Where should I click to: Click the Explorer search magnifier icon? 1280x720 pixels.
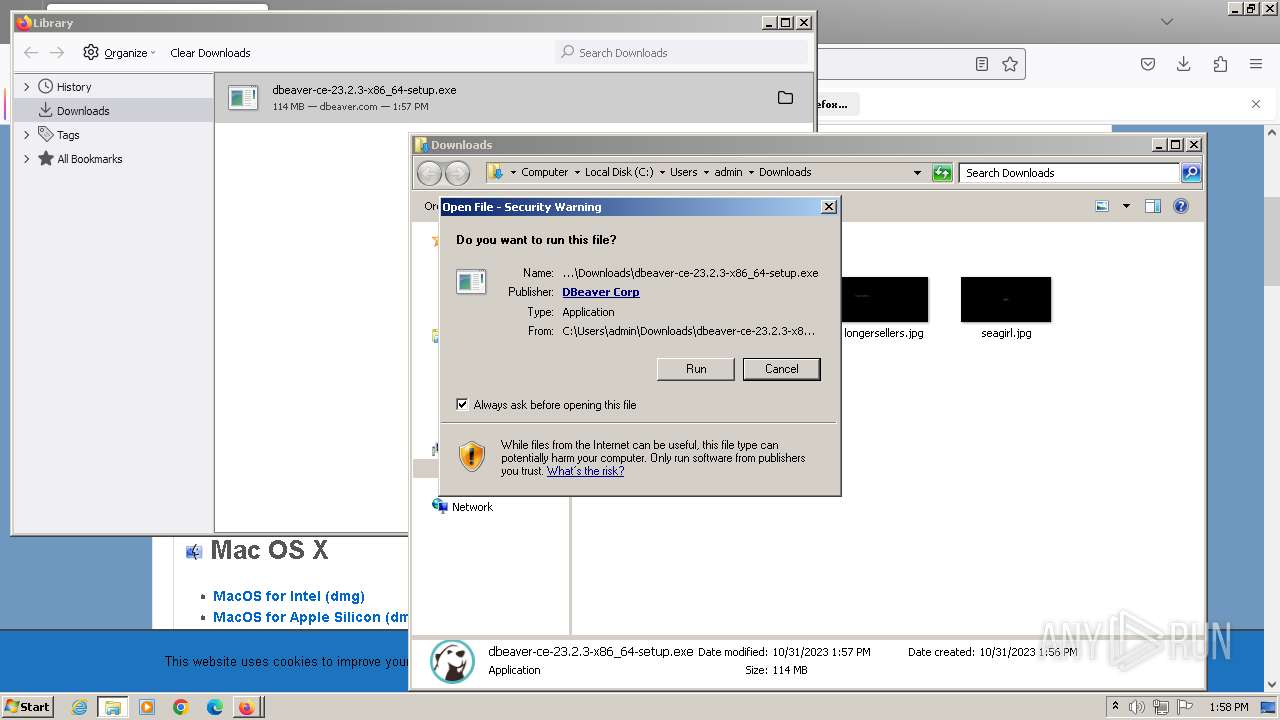coord(1191,173)
